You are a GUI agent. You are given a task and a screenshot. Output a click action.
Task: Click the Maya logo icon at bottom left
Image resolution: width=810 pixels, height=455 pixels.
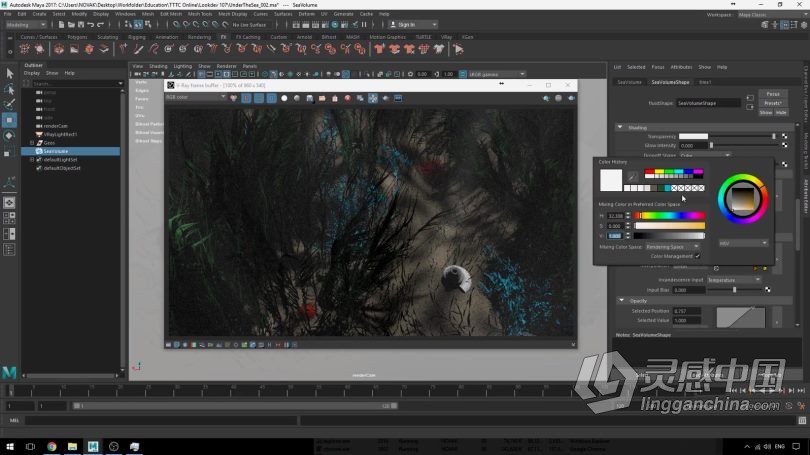tap(9, 372)
